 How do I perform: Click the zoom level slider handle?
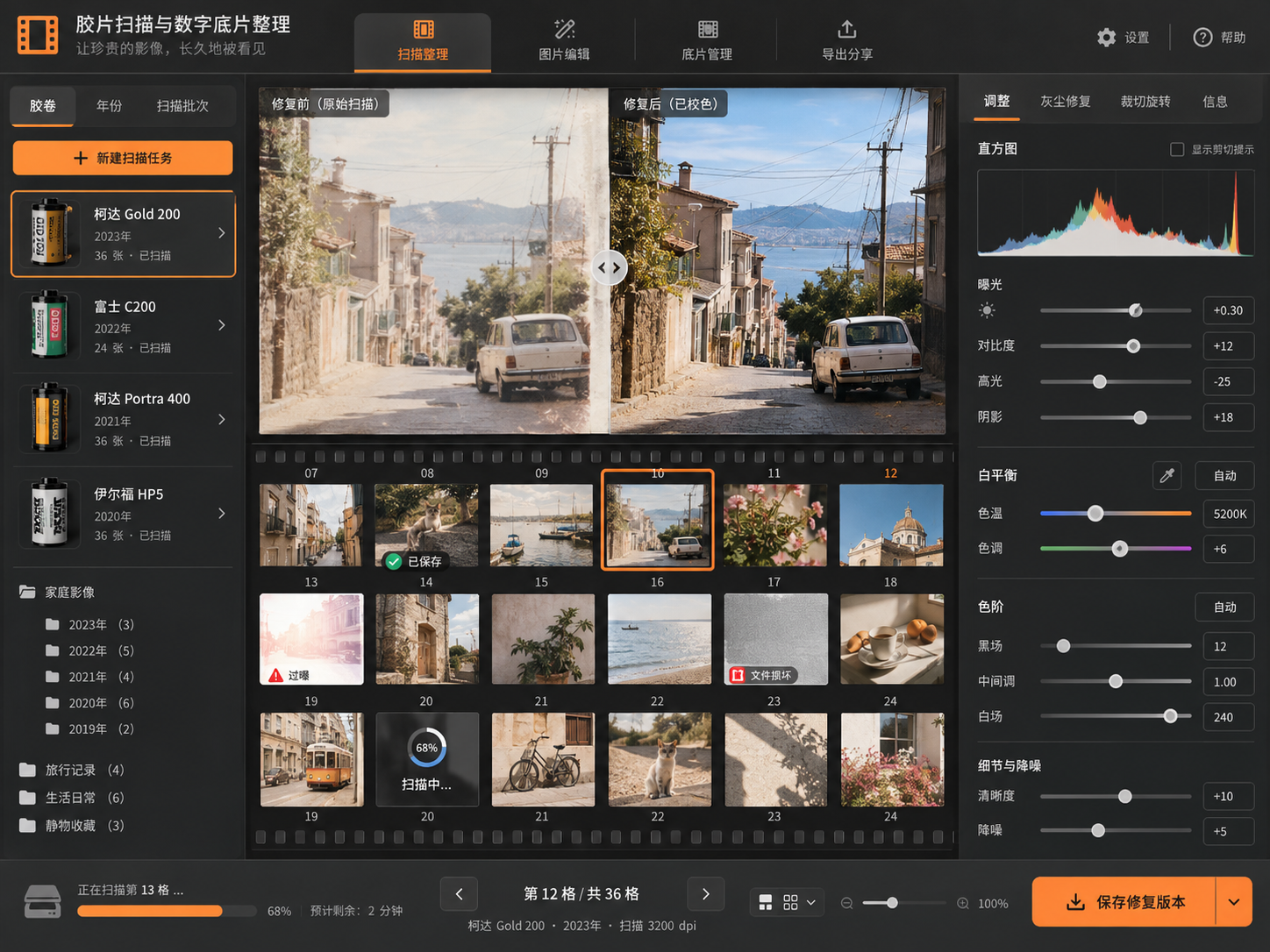click(892, 903)
